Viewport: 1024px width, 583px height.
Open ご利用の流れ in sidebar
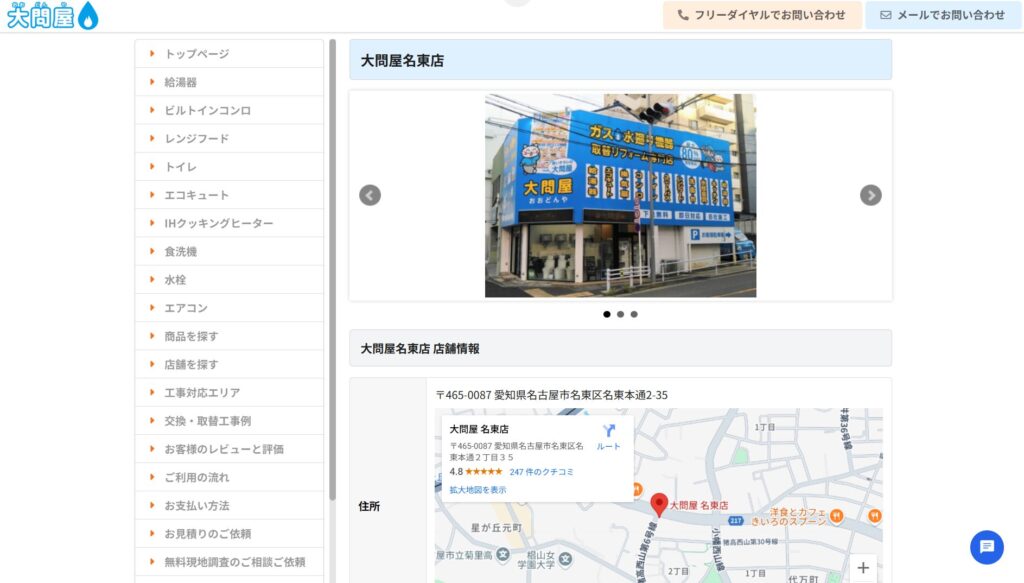229,477
